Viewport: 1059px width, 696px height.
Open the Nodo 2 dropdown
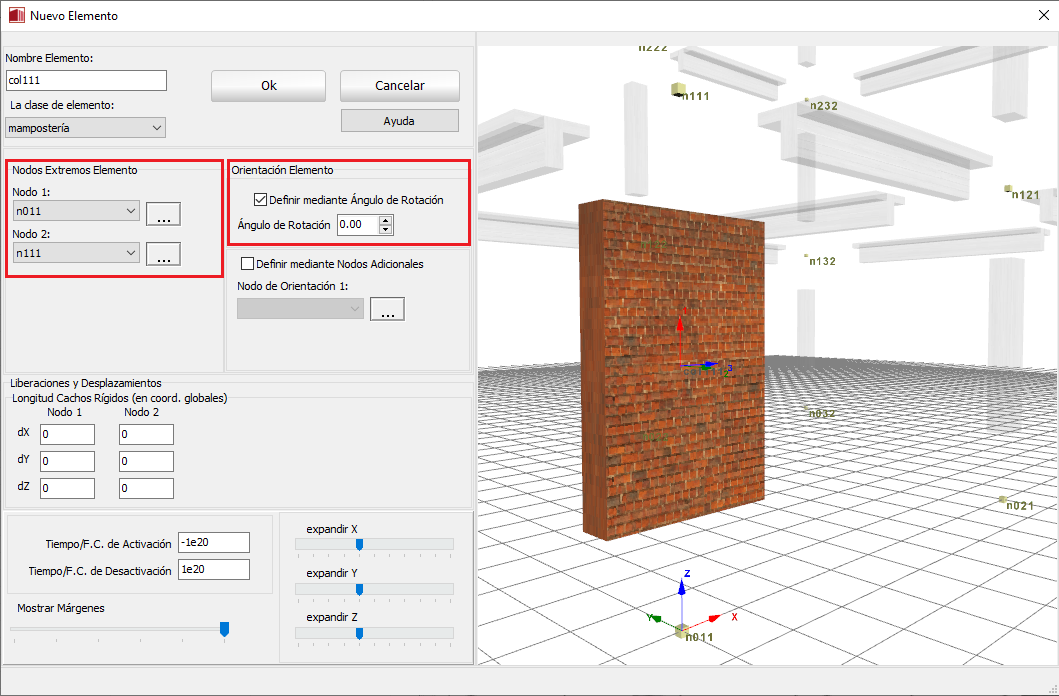[76, 254]
